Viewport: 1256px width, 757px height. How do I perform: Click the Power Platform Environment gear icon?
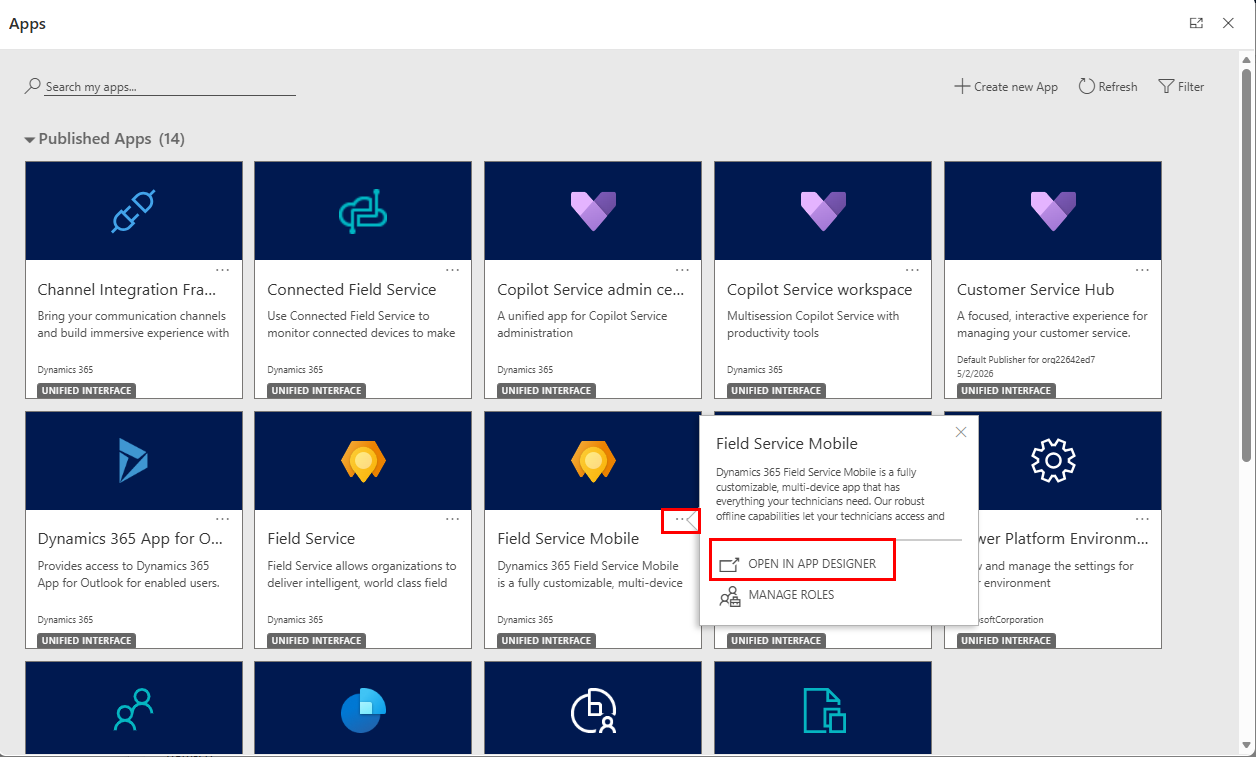[1053, 461]
